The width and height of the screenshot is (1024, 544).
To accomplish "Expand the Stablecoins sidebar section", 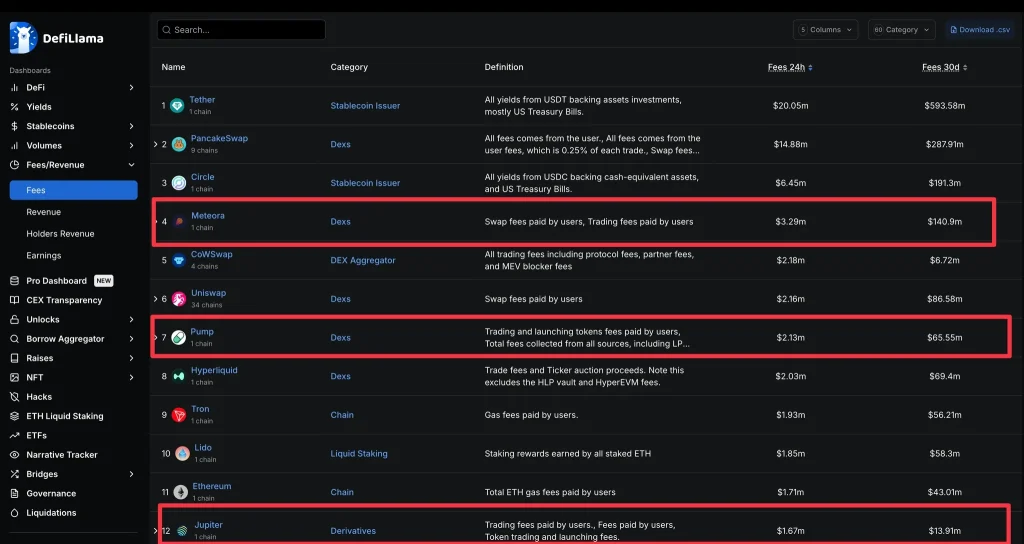I will (131, 126).
